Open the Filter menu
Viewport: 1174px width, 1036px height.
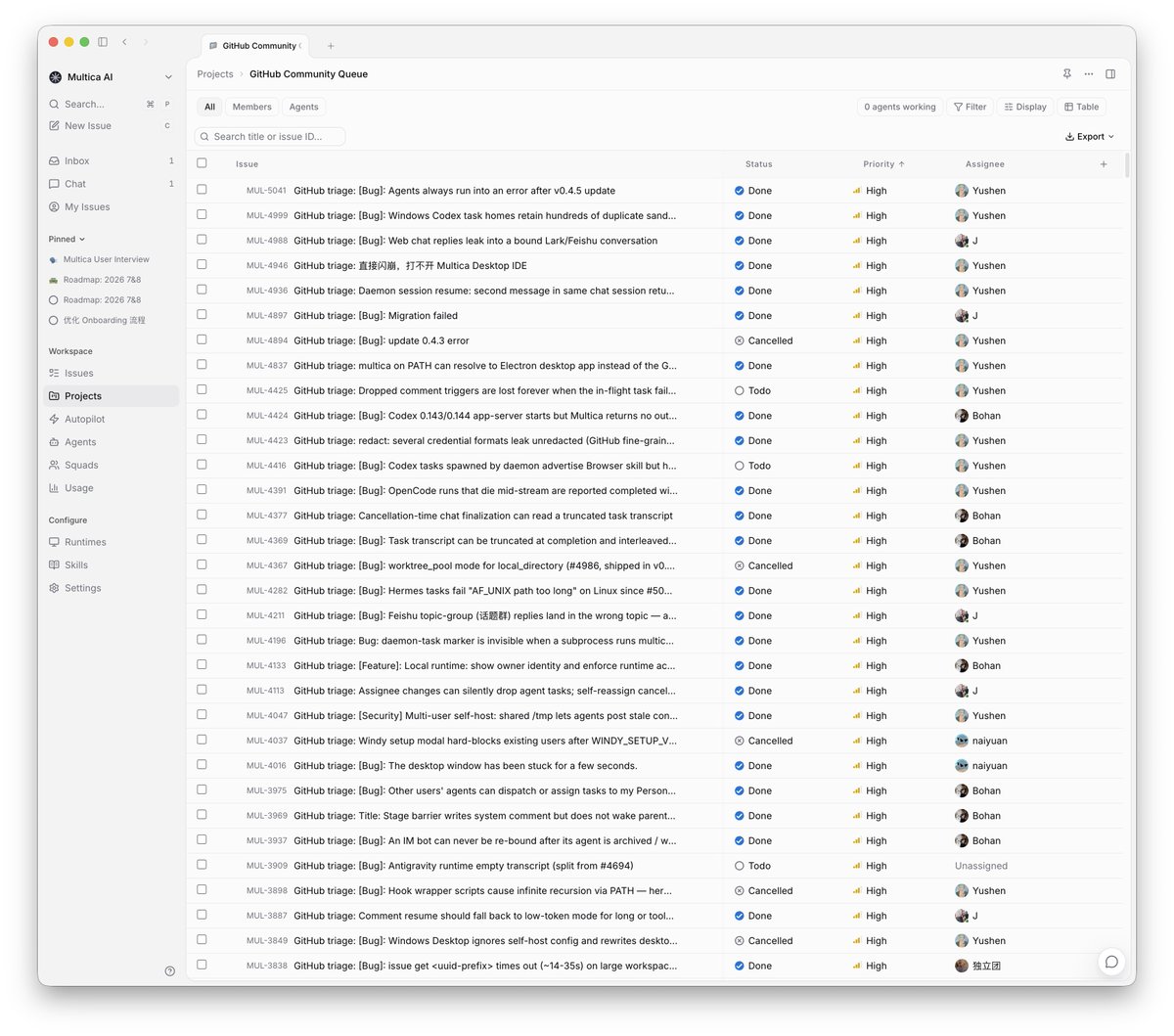tap(971, 107)
